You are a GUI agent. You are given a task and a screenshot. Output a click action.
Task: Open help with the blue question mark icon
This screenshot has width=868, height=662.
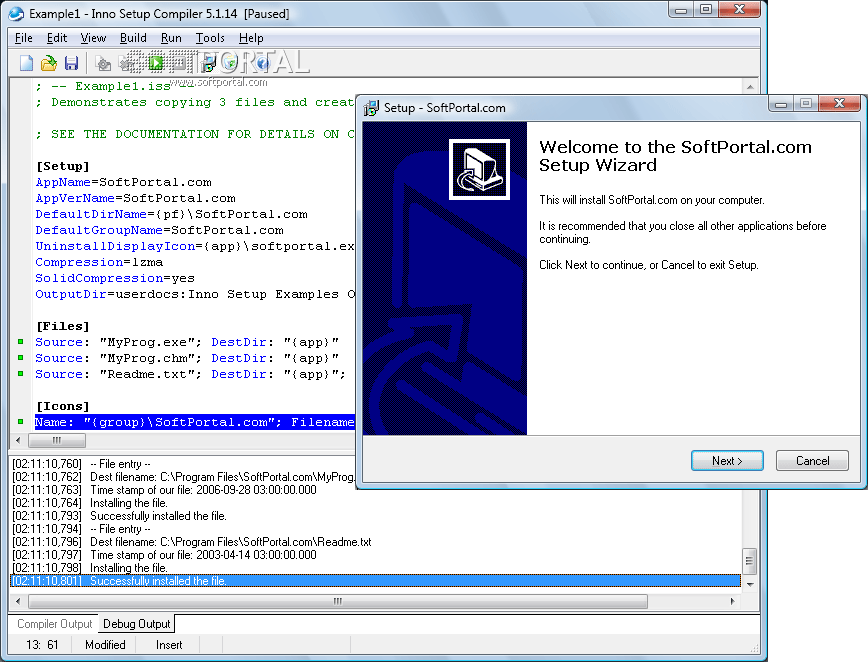point(262,63)
